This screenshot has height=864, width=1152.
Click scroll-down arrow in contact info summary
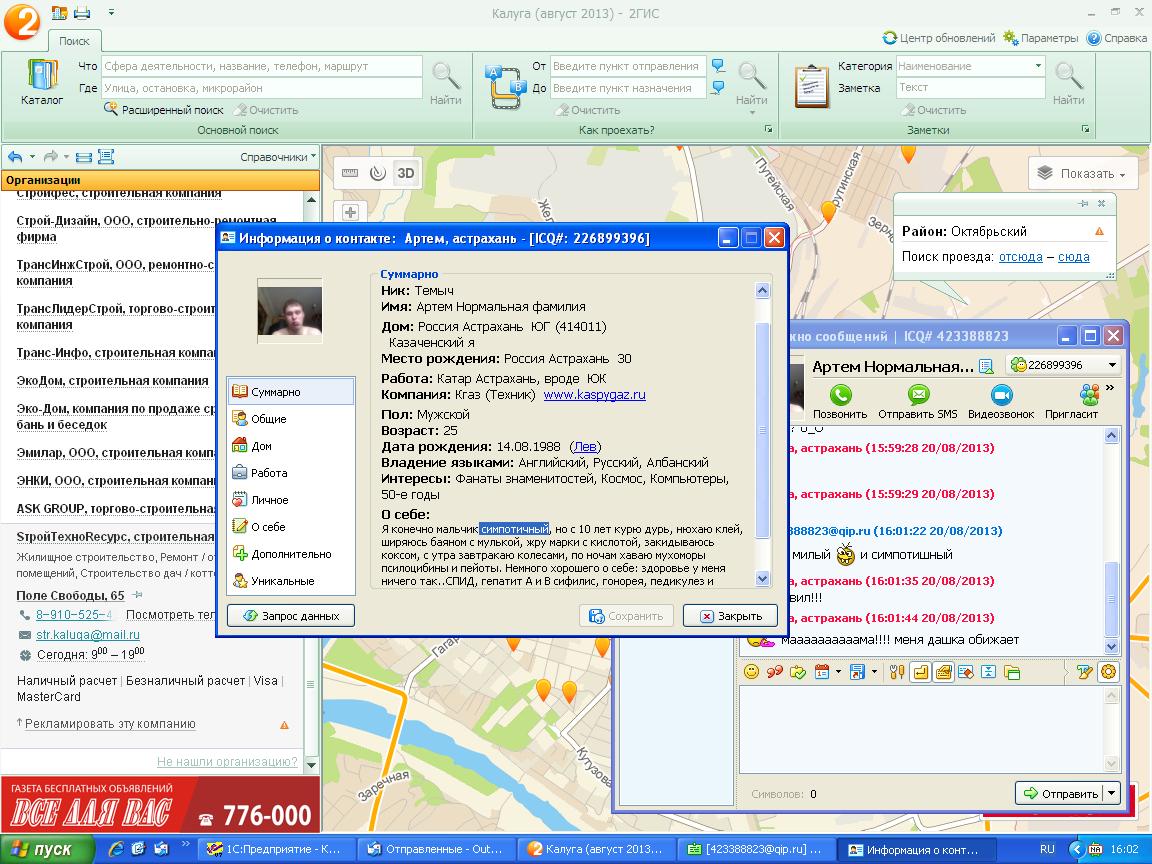[762, 578]
